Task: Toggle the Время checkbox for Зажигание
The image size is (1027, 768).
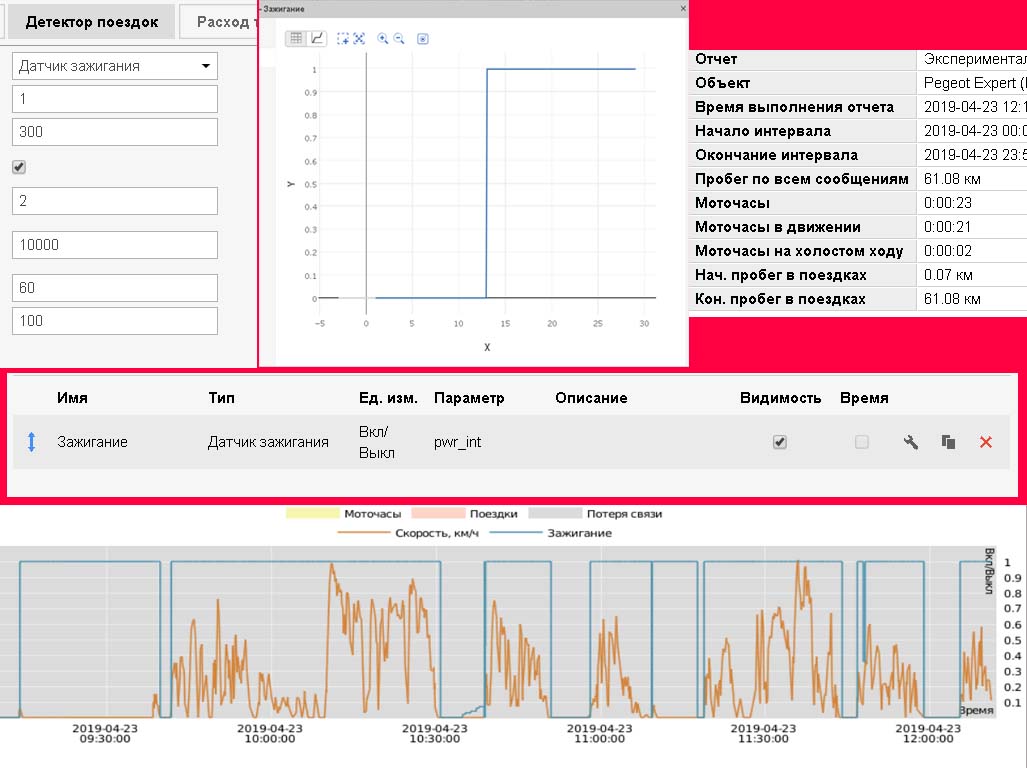Action: click(862, 442)
